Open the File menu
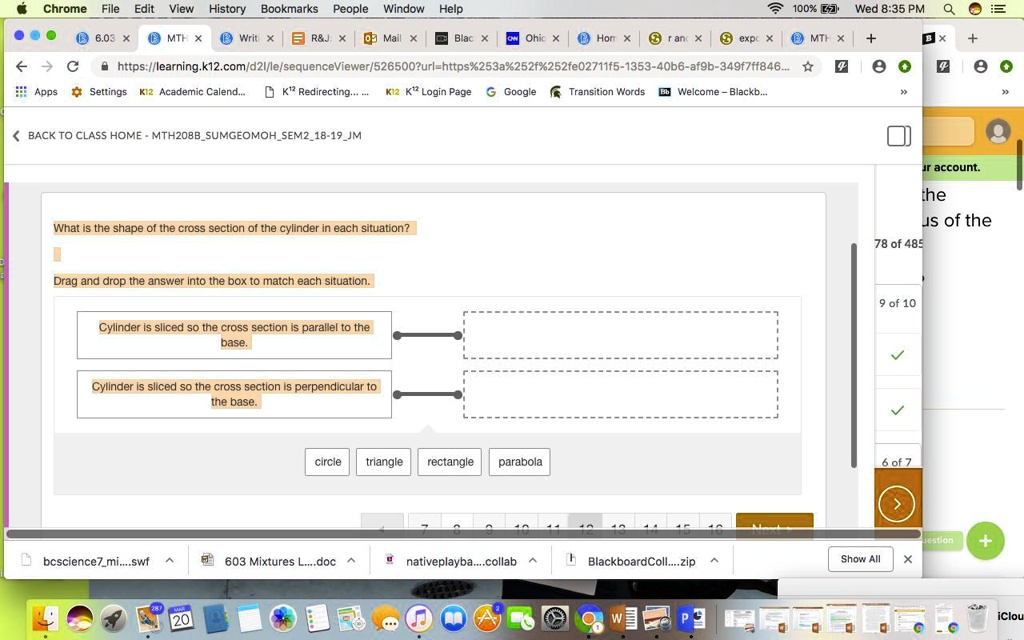 [x=110, y=8]
